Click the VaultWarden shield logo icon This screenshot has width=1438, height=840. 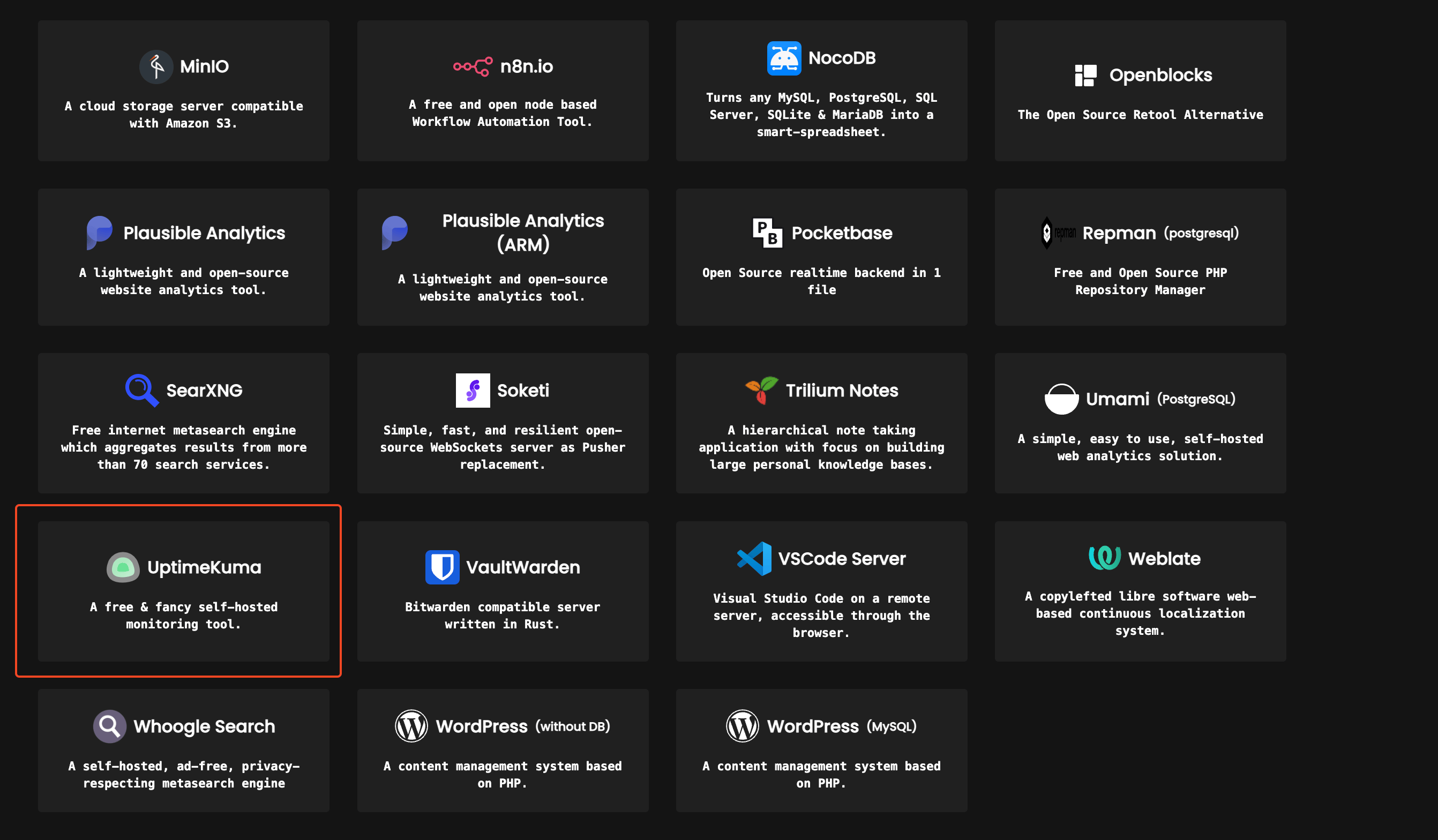tap(442, 567)
